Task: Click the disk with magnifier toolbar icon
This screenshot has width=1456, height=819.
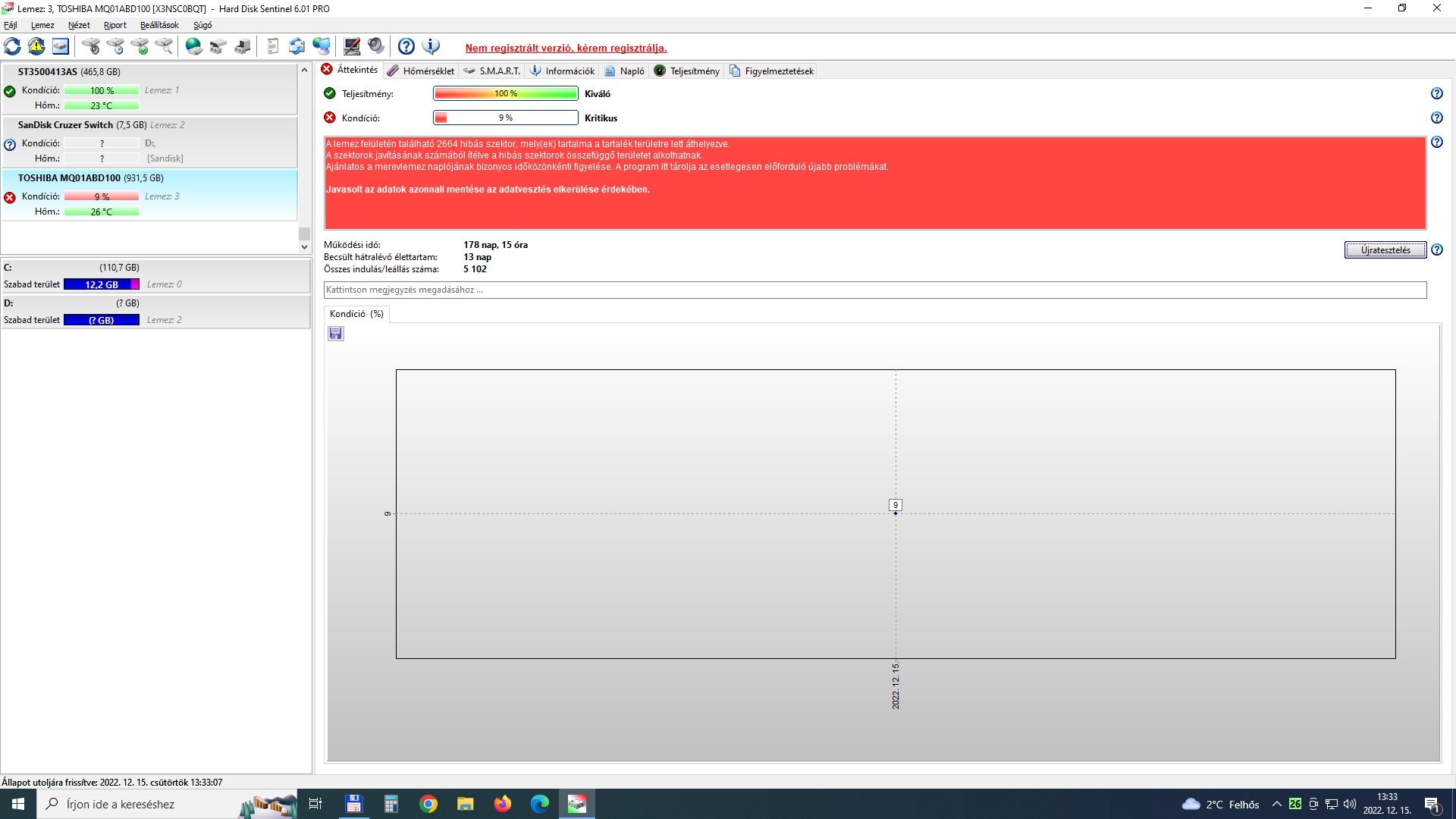Action: 164,46
